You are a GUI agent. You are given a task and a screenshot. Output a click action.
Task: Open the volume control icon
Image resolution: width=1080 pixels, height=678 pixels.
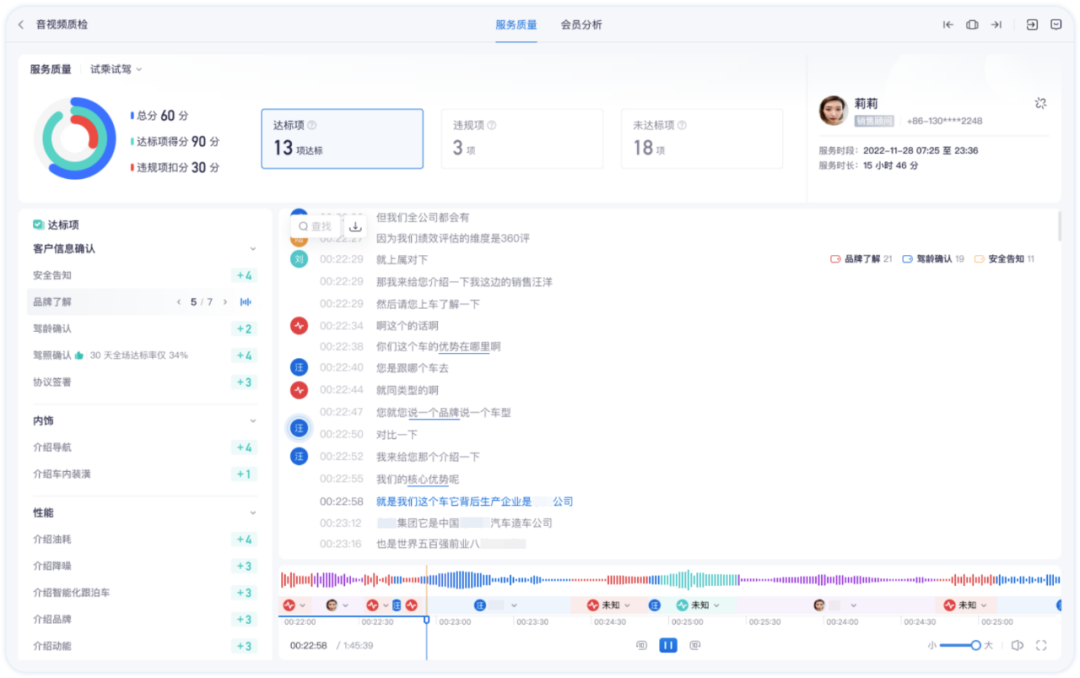pos(1019,645)
